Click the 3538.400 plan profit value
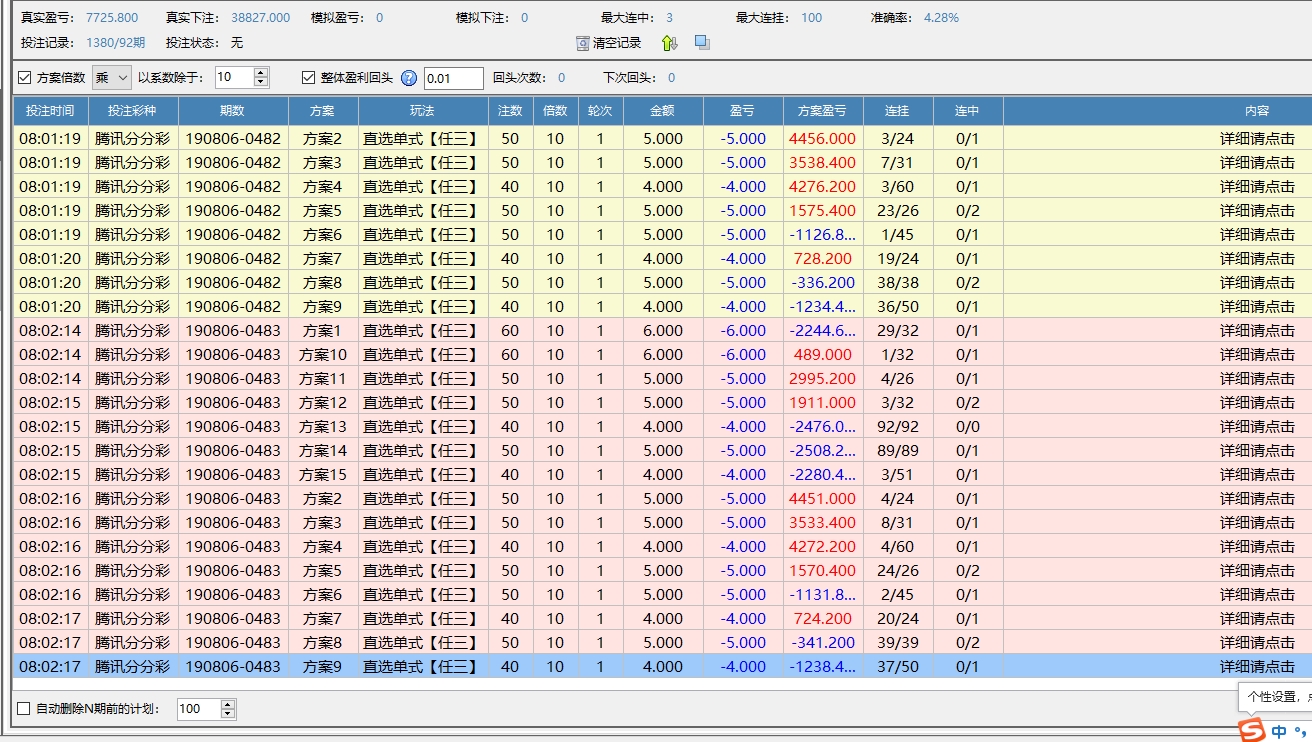The image size is (1312, 742). pos(823,163)
